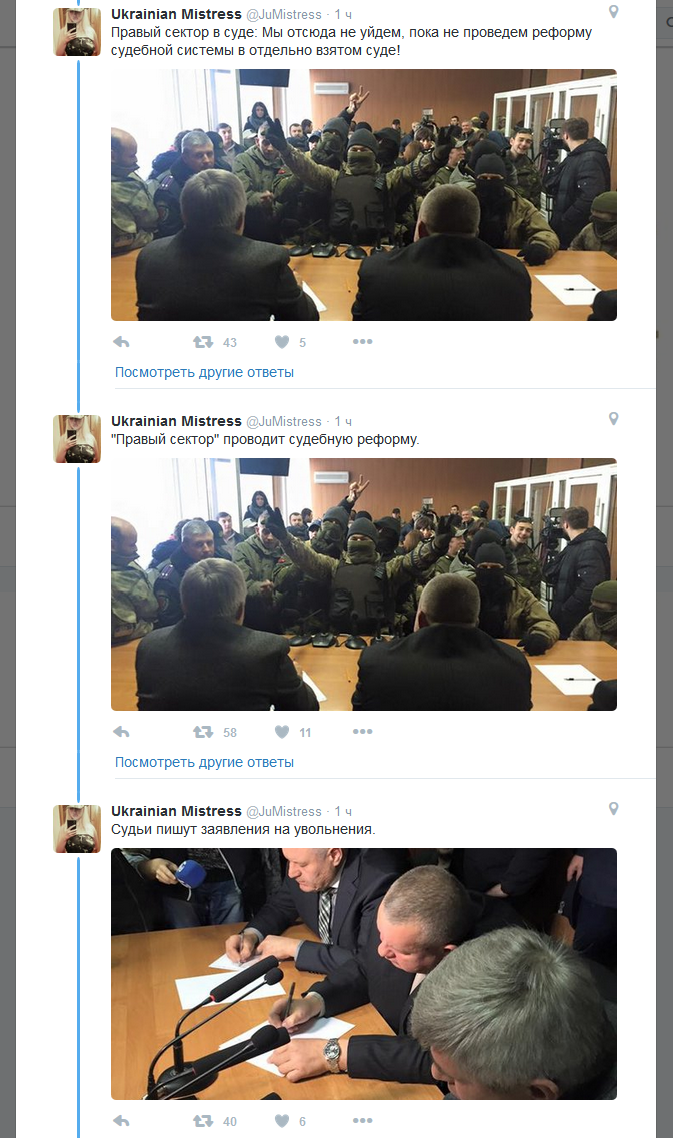Like the third tweet with 6 likes
673x1138 pixels.
click(x=282, y=1121)
